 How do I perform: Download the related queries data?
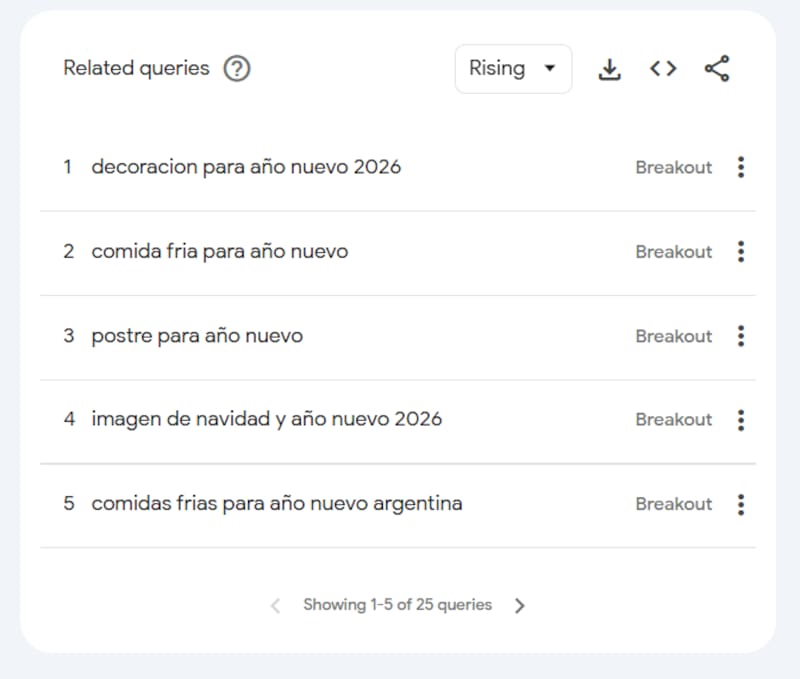[x=609, y=69]
